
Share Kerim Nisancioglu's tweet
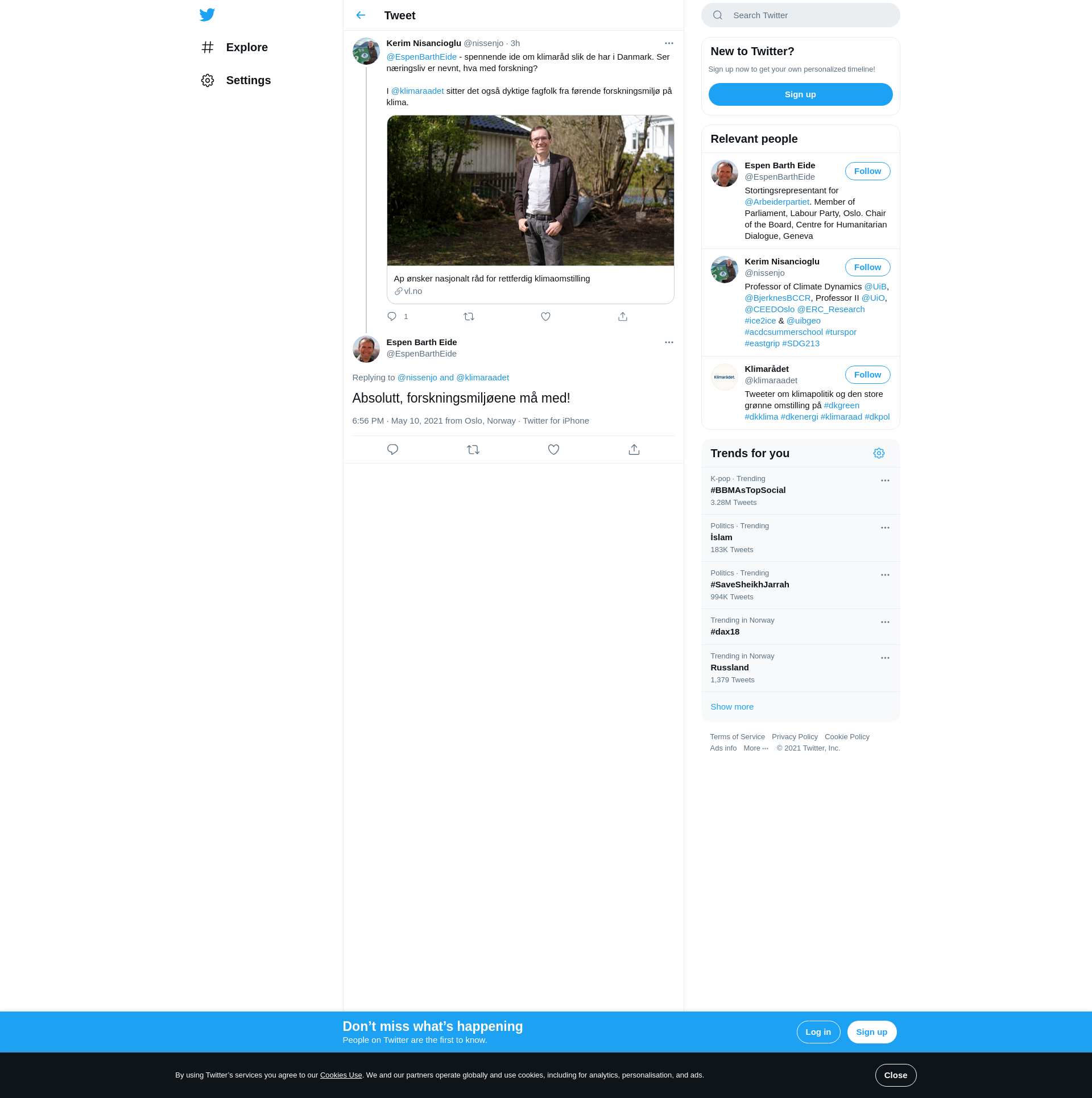(x=623, y=317)
